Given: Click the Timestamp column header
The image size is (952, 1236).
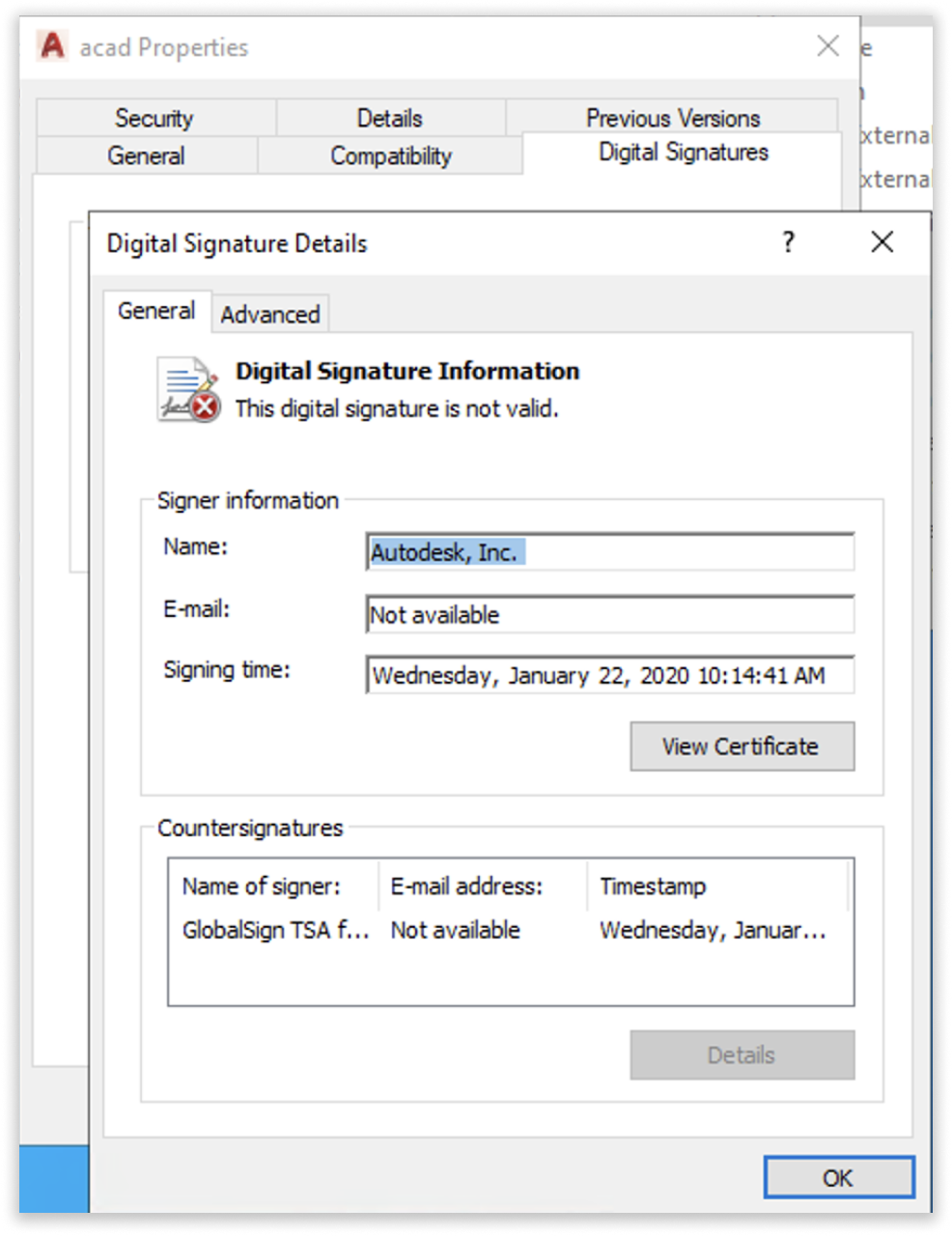Looking at the screenshot, I should coord(717,886).
